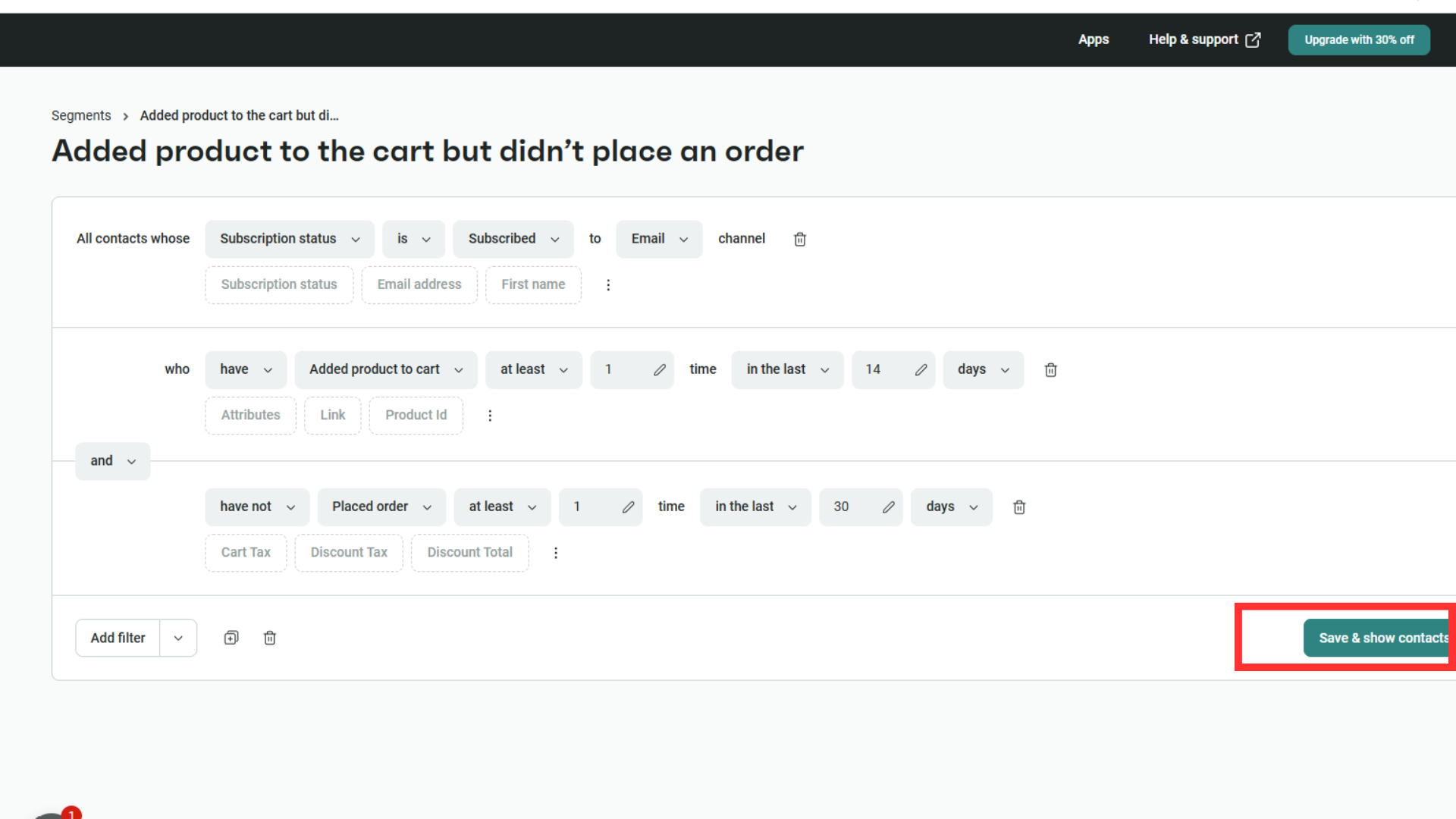Delete the Added product to cart condition
This screenshot has width=1456, height=819.
click(x=1050, y=370)
